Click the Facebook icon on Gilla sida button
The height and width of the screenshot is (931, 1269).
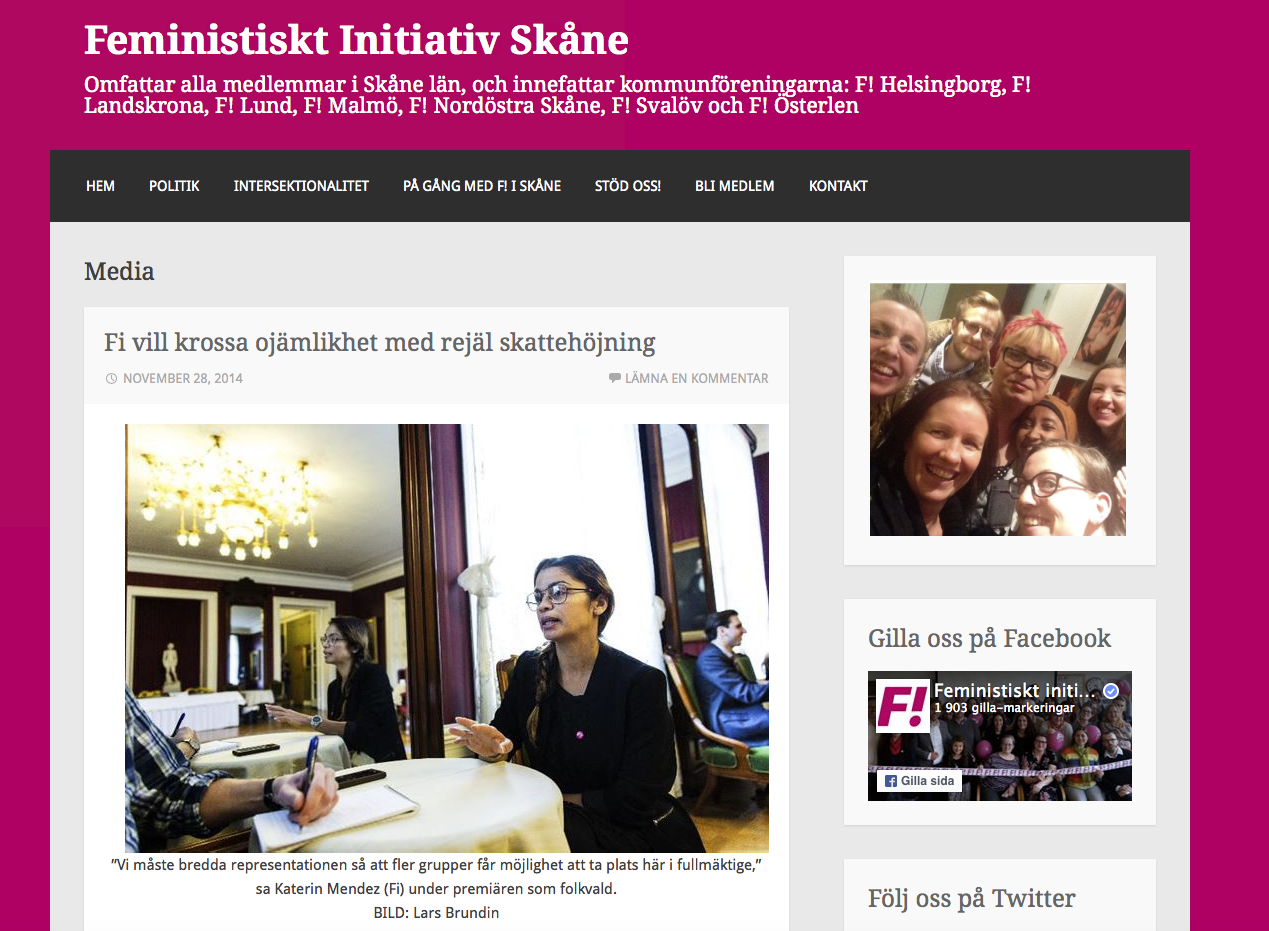point(891,781)
